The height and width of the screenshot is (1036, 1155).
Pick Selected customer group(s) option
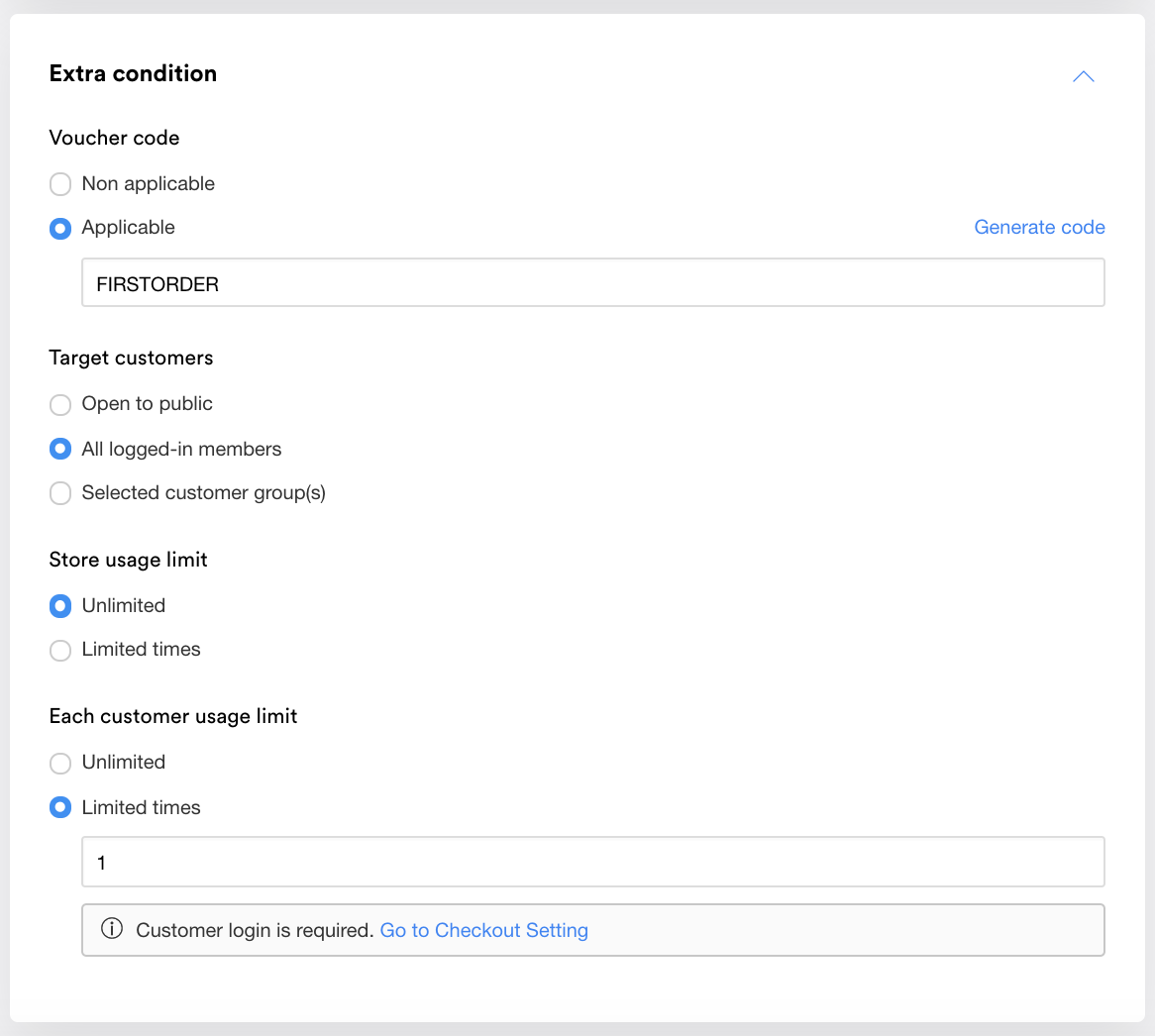pyautogui.click(x=60, y=492)
